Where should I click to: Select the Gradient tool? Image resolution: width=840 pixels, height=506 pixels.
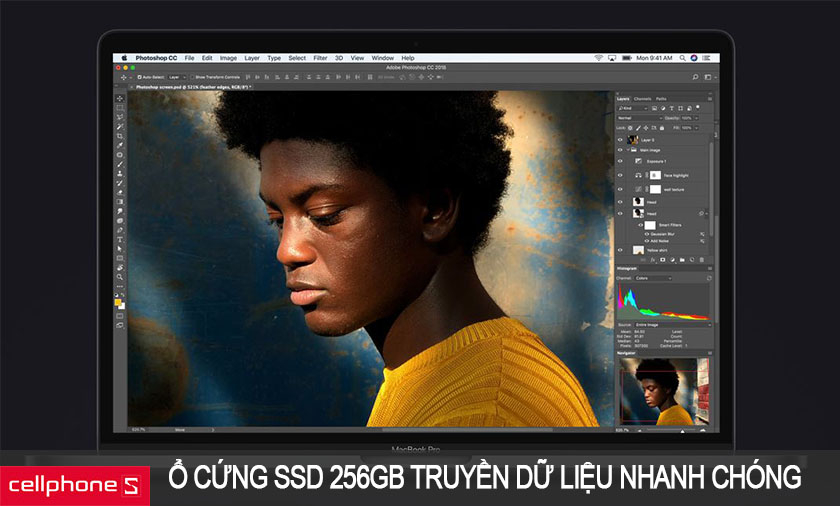[x=120, y=202]
